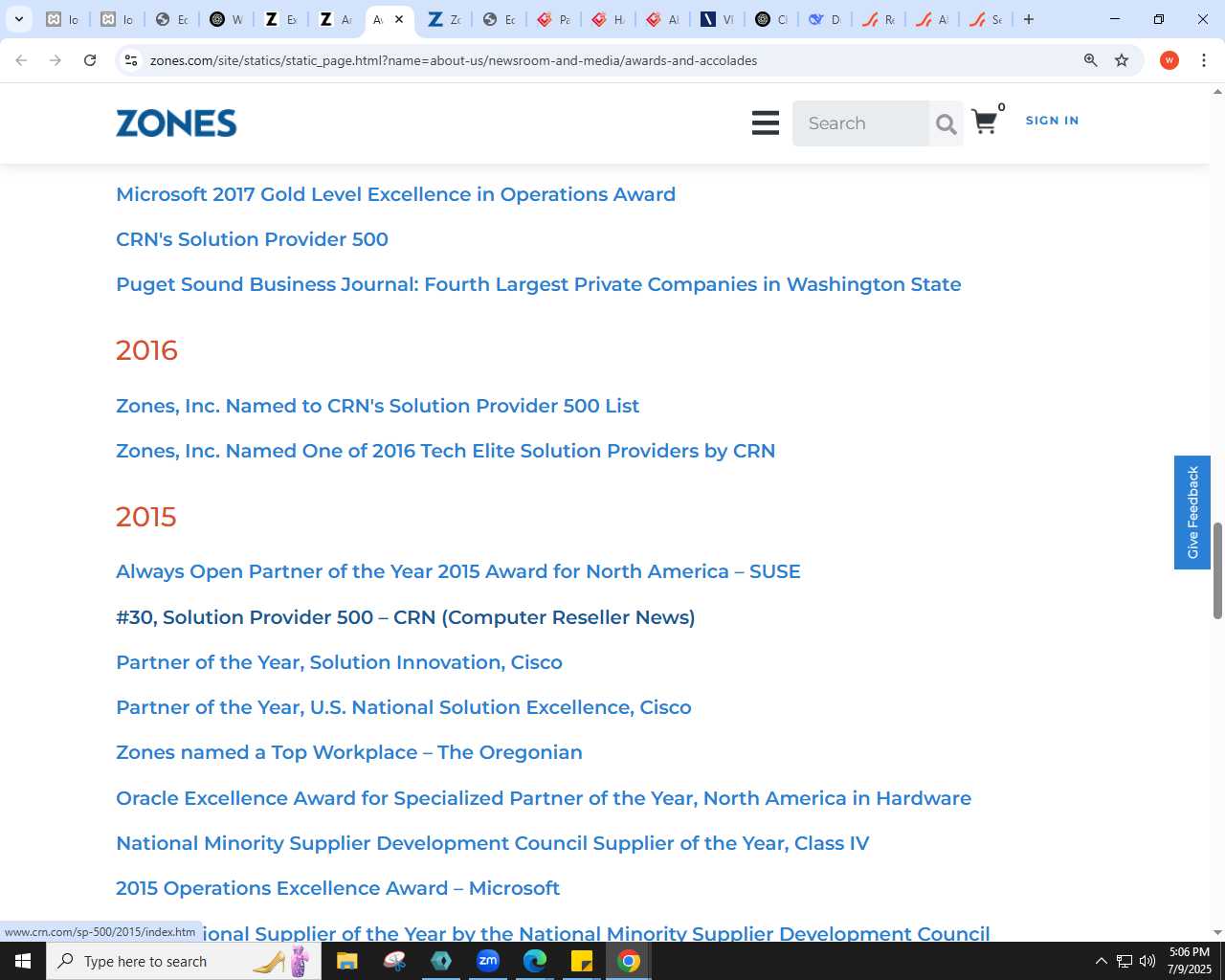Launch Zoom from the taskbar
The image size is (1225, 980).
coord(488,961)
